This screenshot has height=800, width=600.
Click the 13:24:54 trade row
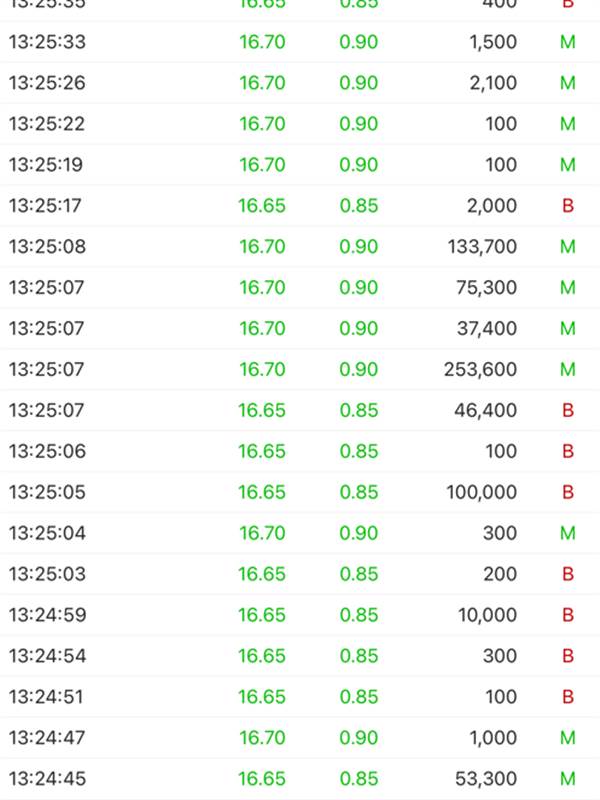pos(300,656)
